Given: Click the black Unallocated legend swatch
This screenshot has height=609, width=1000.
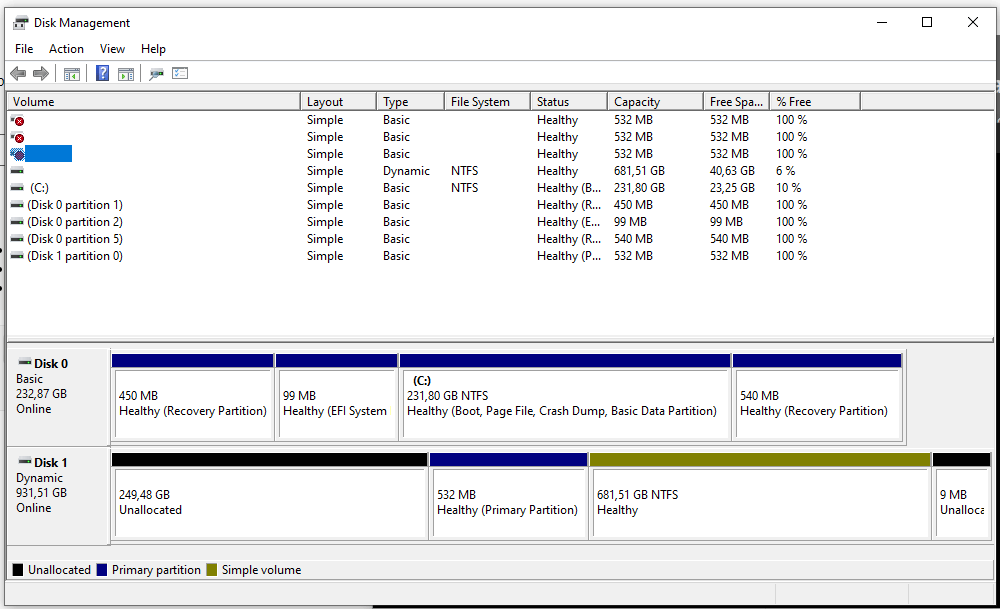Looking at the screenshot, I should pos(18,569).
